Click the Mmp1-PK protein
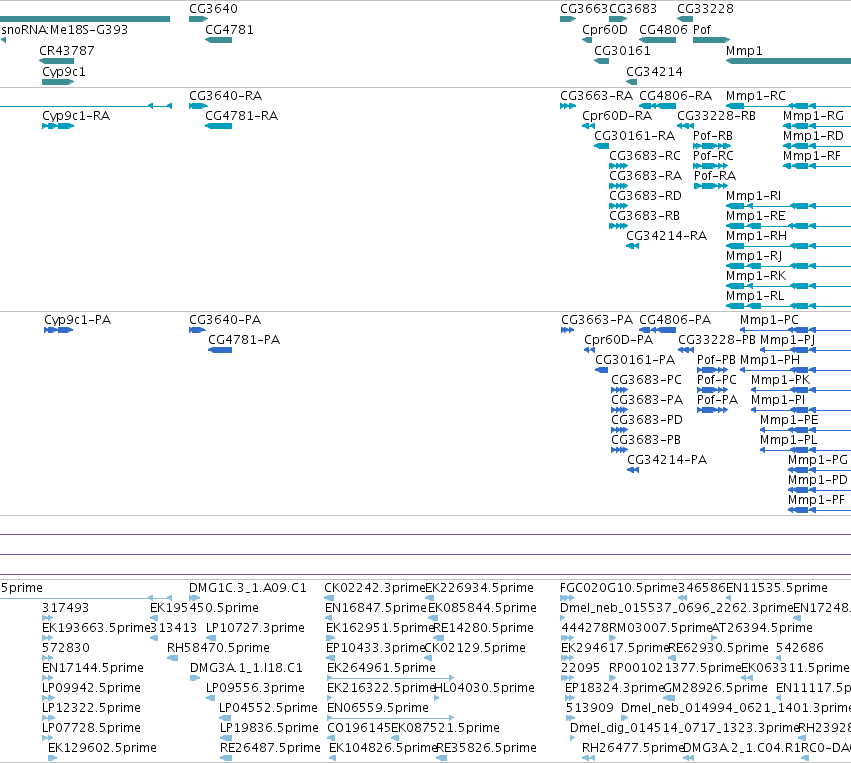The height and width of the screenshot is (763, 851). pyautogui.click(x=801, y=390)
